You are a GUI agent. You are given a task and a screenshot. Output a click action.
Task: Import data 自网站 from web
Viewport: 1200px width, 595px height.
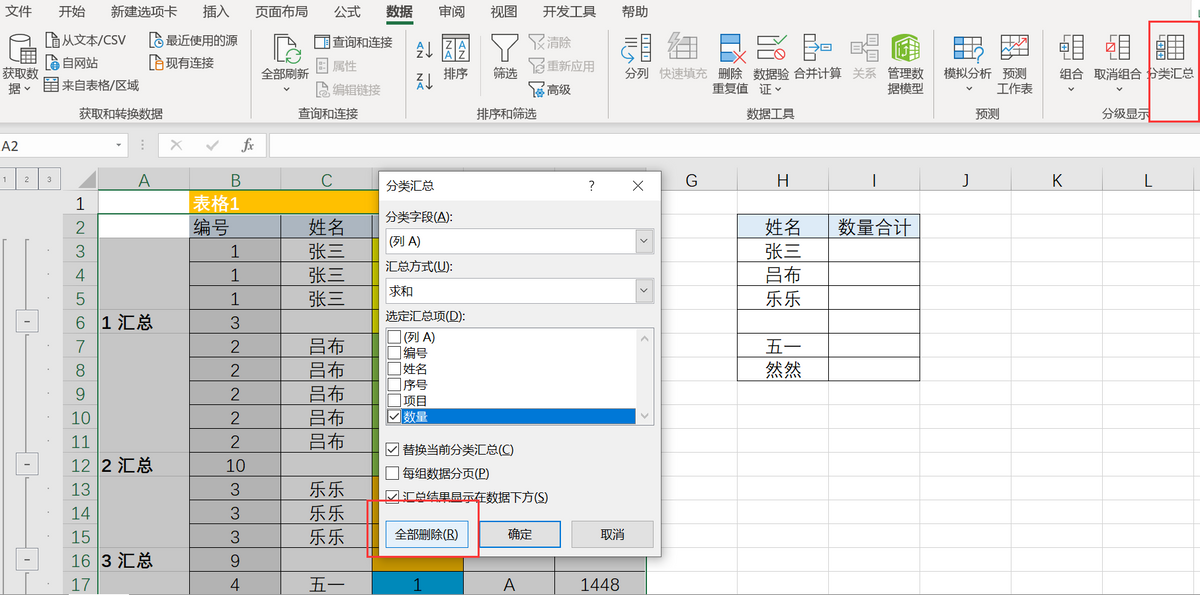pos(72,63)
